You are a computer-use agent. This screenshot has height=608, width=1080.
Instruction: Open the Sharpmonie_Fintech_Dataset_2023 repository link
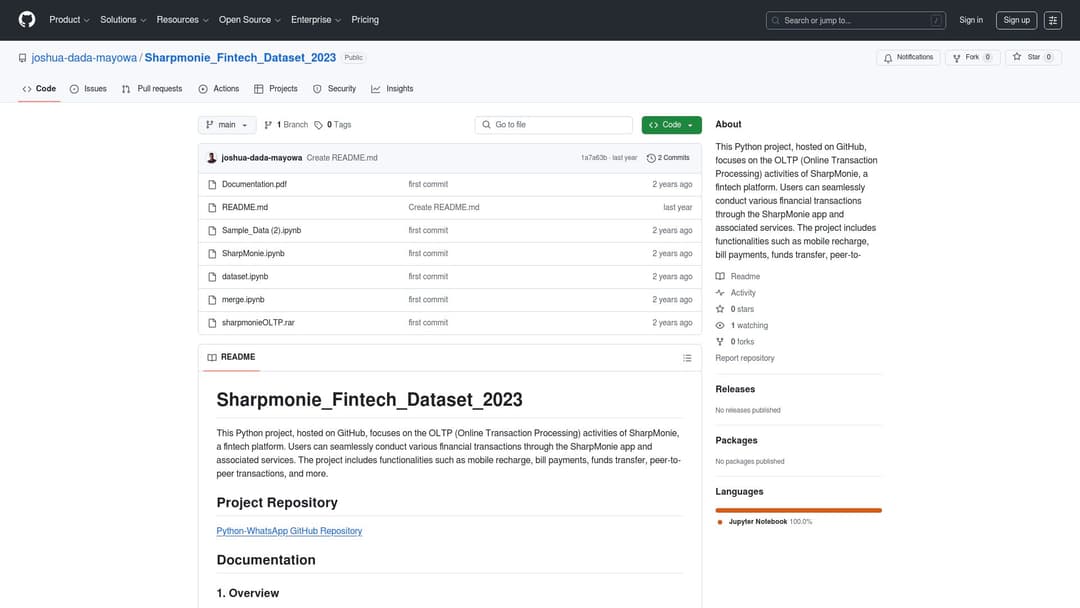click(240, 58)
